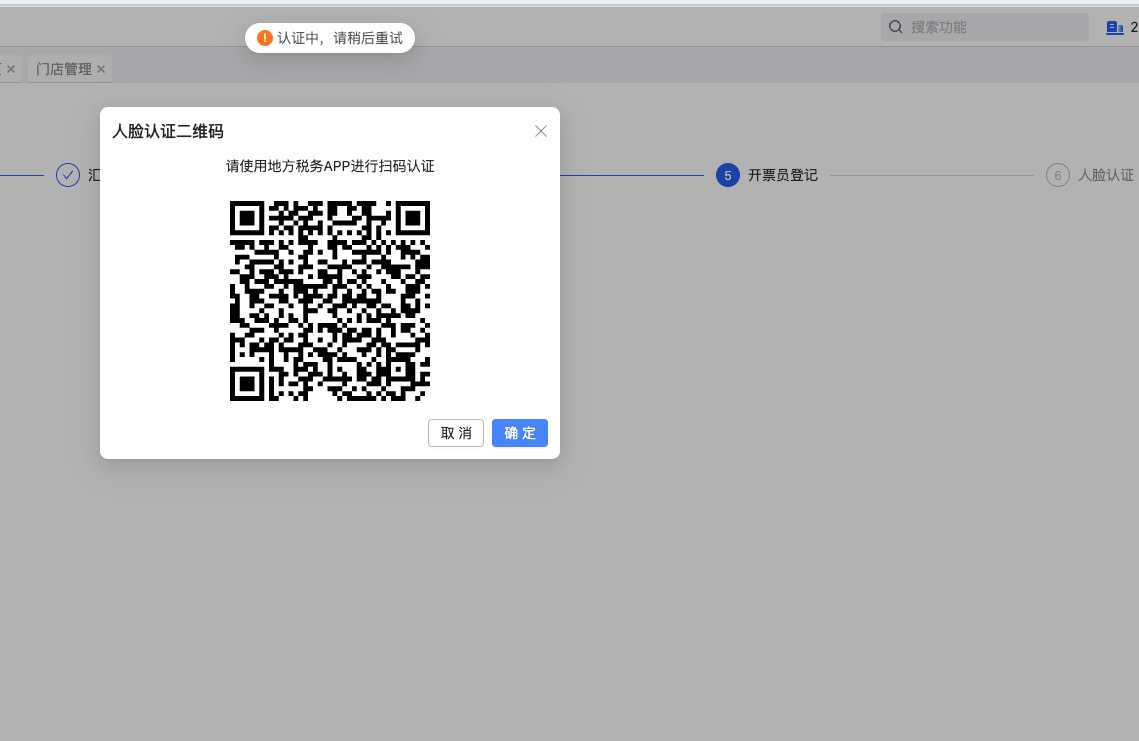Click the 人脸认证二维码 dialog title

168,131
